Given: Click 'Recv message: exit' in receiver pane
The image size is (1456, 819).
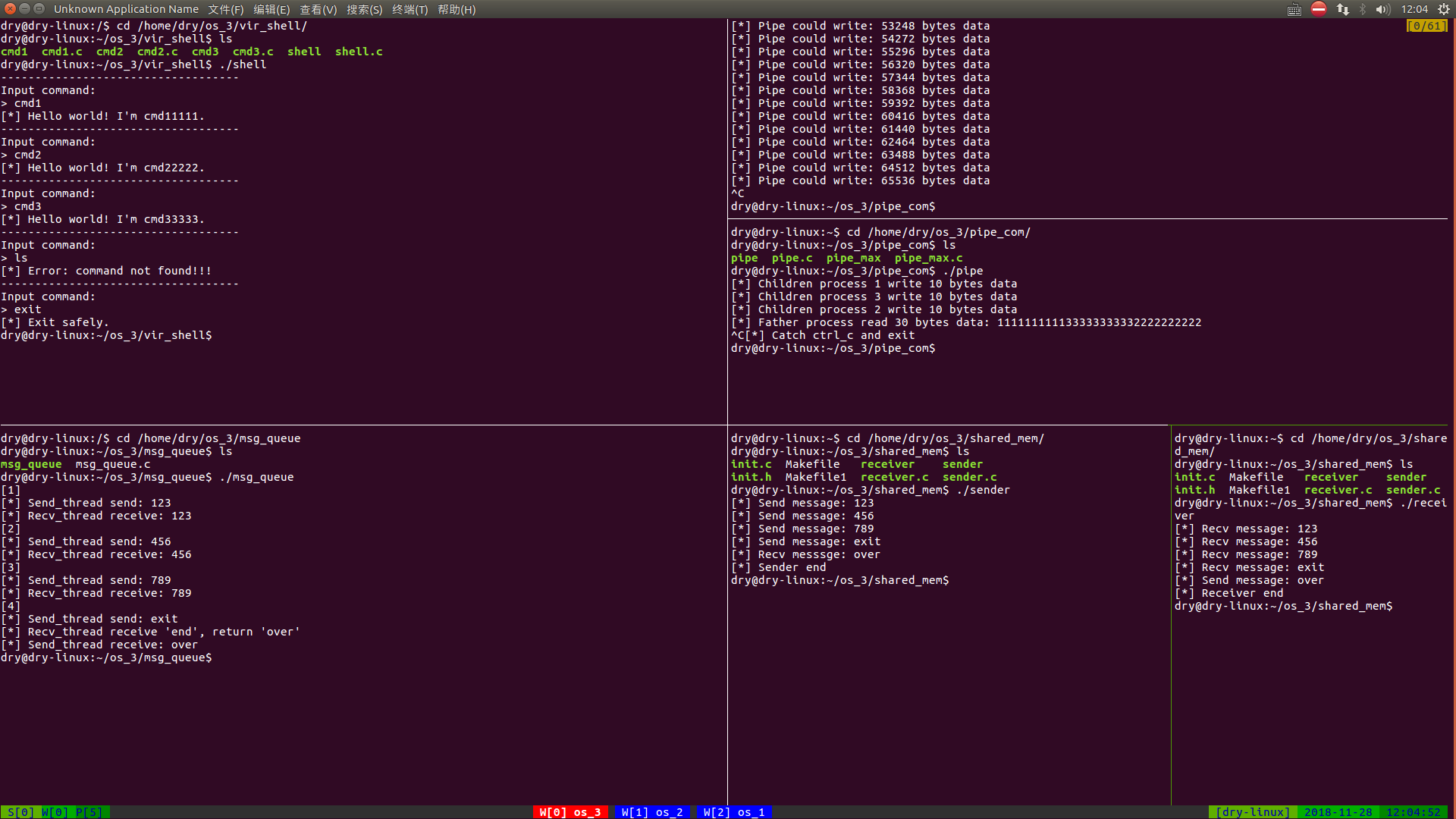Looking at the screenshot, I should click(x=1250, y=567).
